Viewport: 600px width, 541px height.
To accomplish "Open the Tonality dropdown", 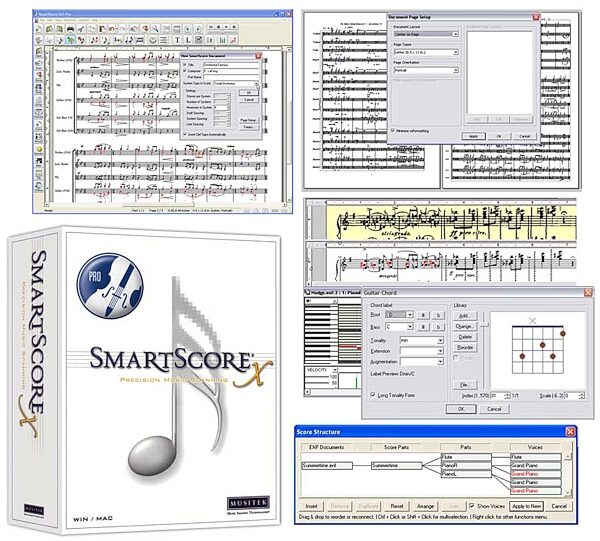I will [440, 340].
